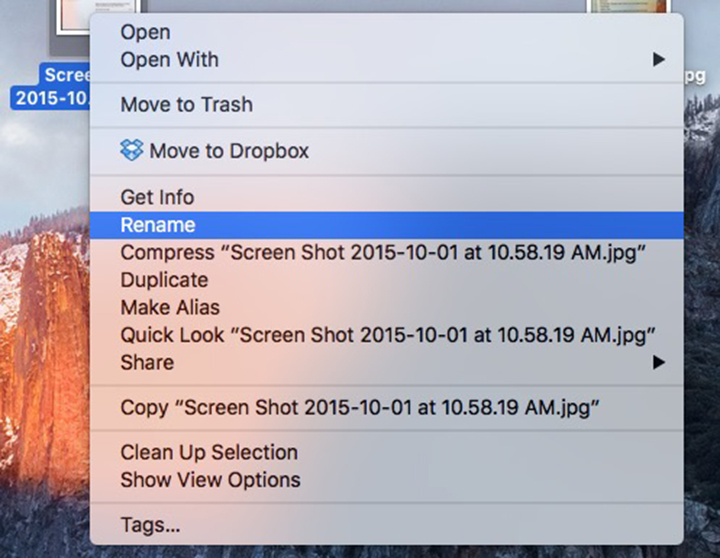
Task: Click the Dropbox icon in menu
Action: click(131, 150)
